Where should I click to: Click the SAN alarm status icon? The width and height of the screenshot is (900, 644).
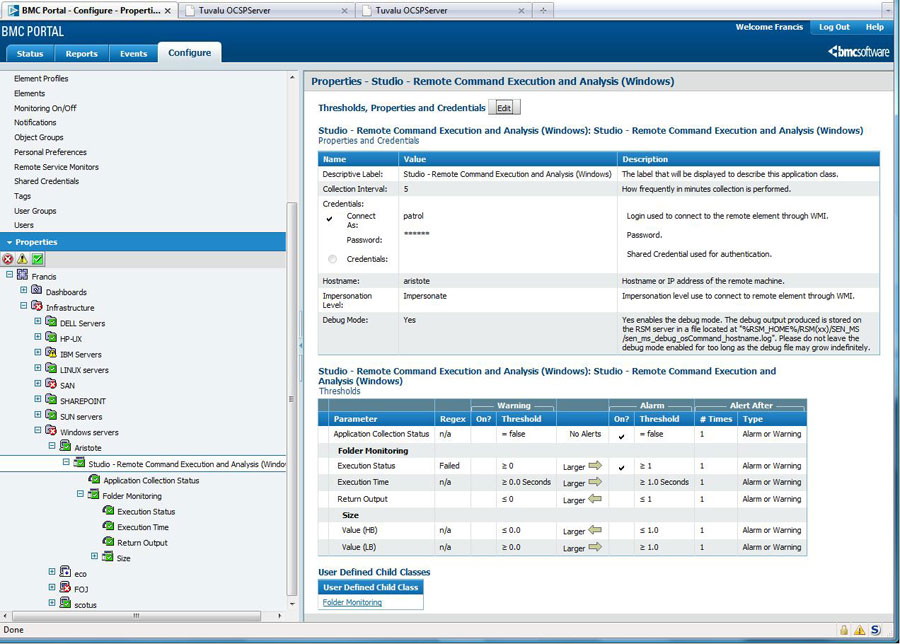pos(51,385)
